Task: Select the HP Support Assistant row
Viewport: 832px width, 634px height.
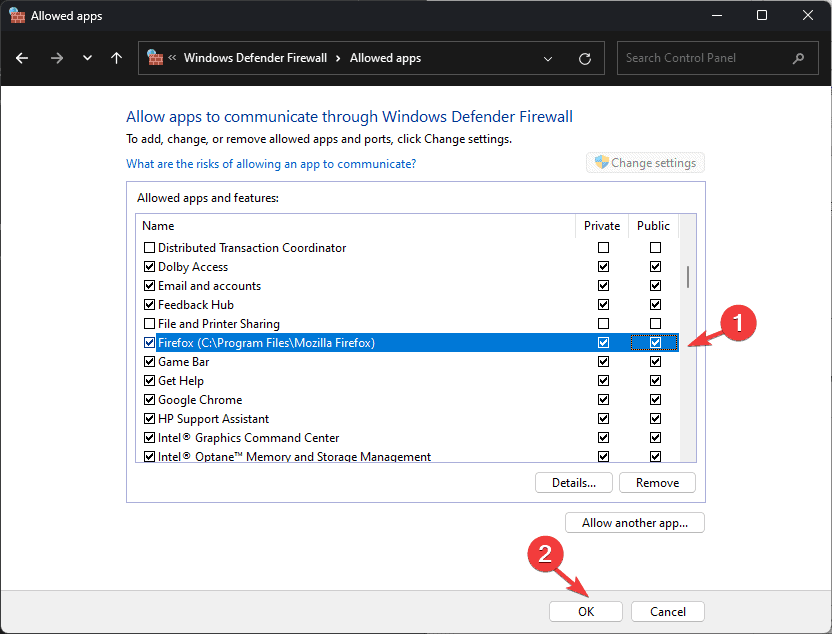Action: 407,419
